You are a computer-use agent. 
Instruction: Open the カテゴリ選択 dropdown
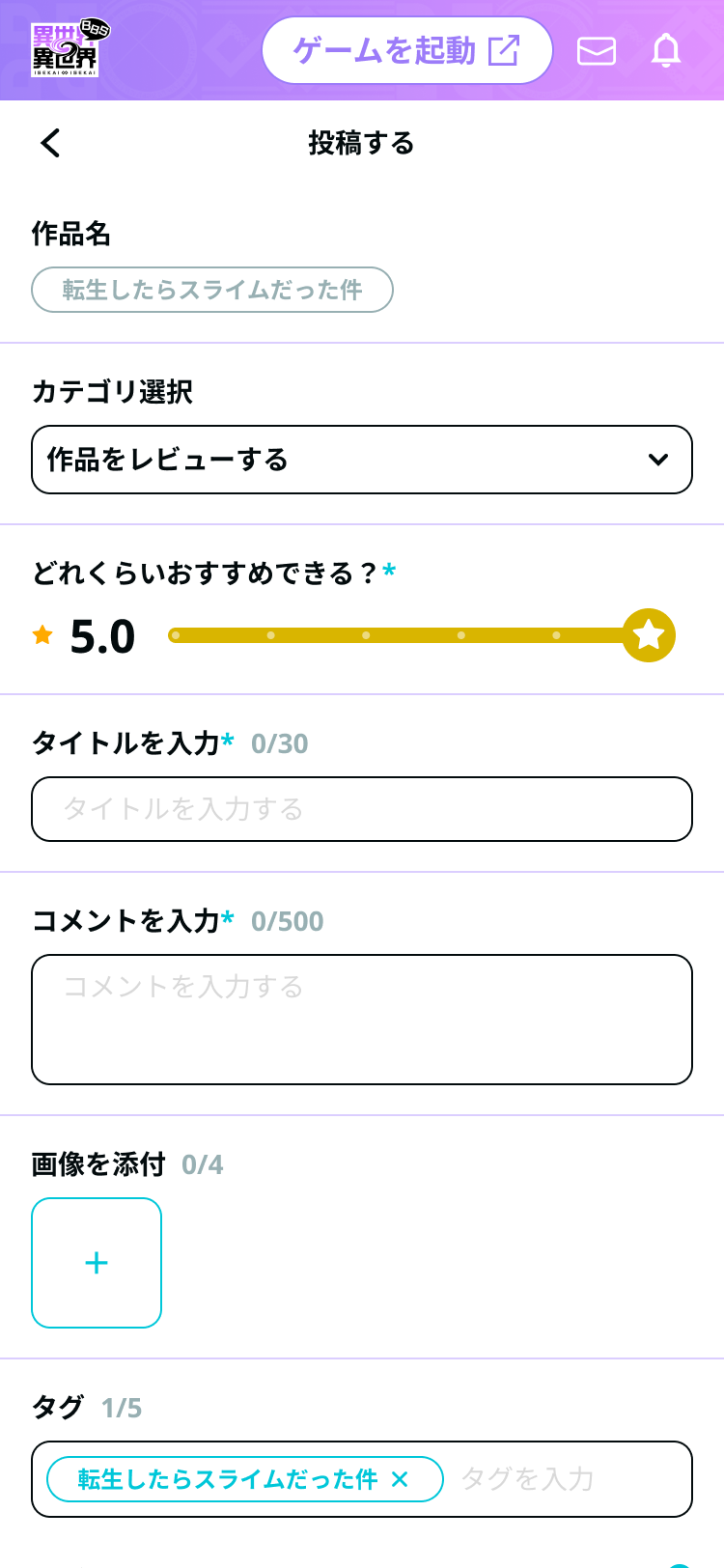coord(361,460)
